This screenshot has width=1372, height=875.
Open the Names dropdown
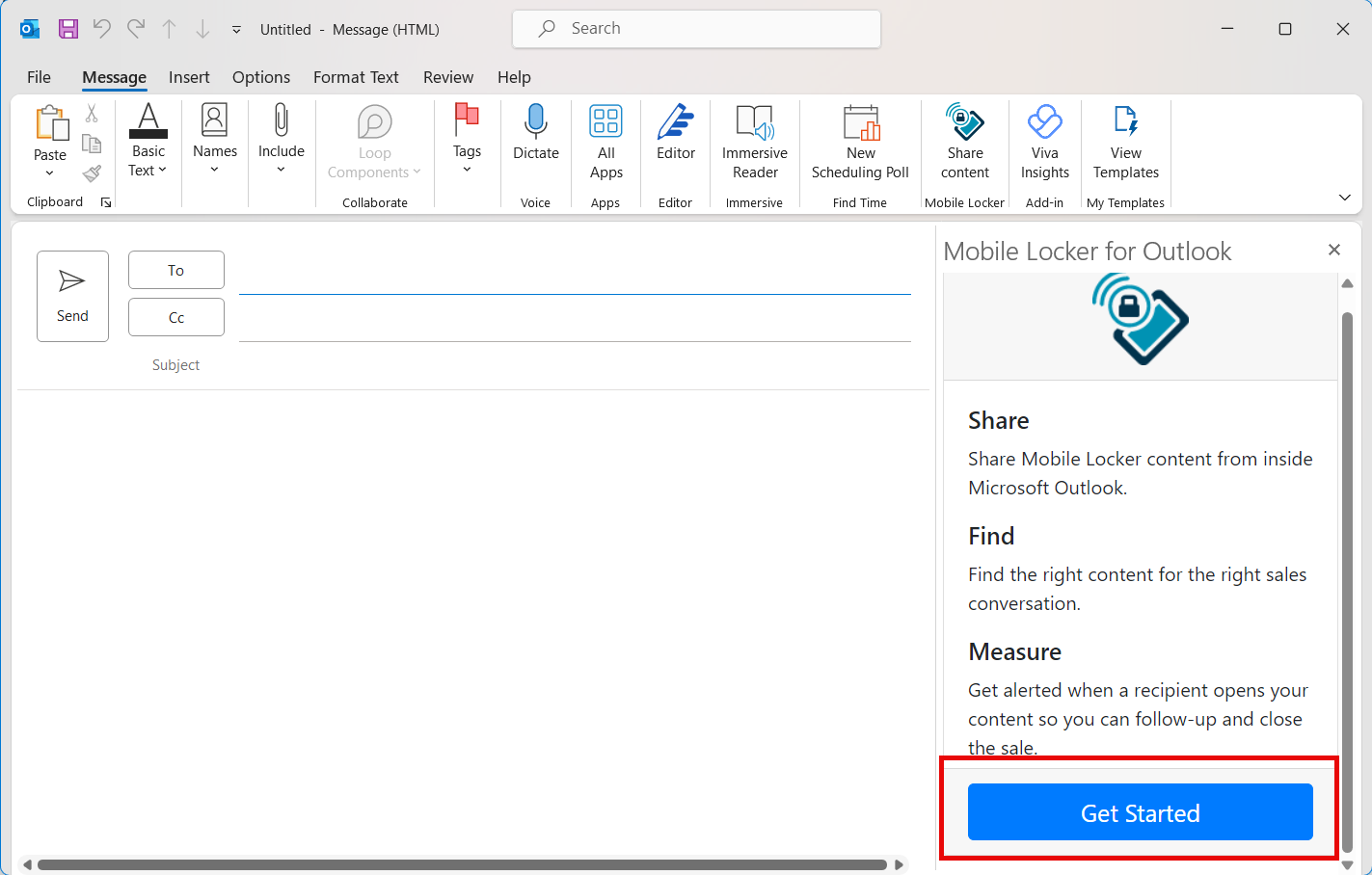pyautogui.click(x=214, y=141)
